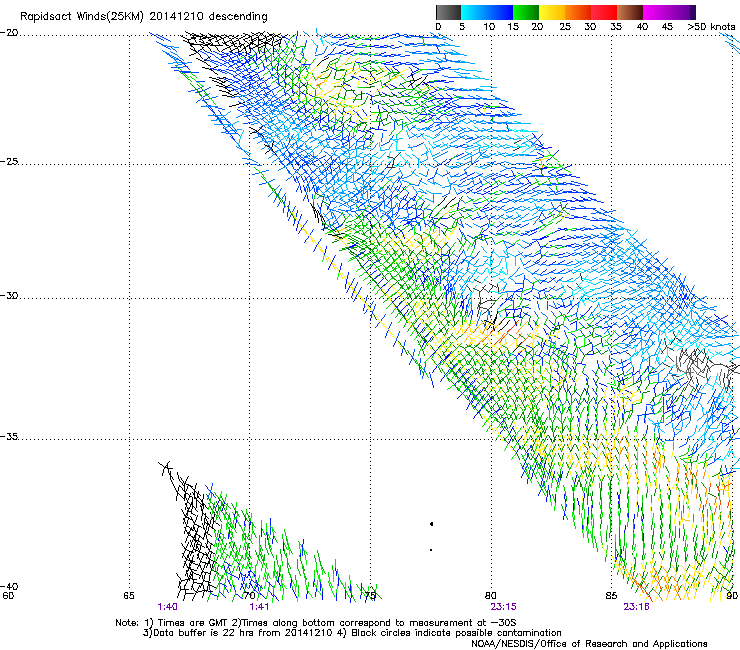
Task: Click the '-40' latitude axis label
Action: [x=9, y=586]
